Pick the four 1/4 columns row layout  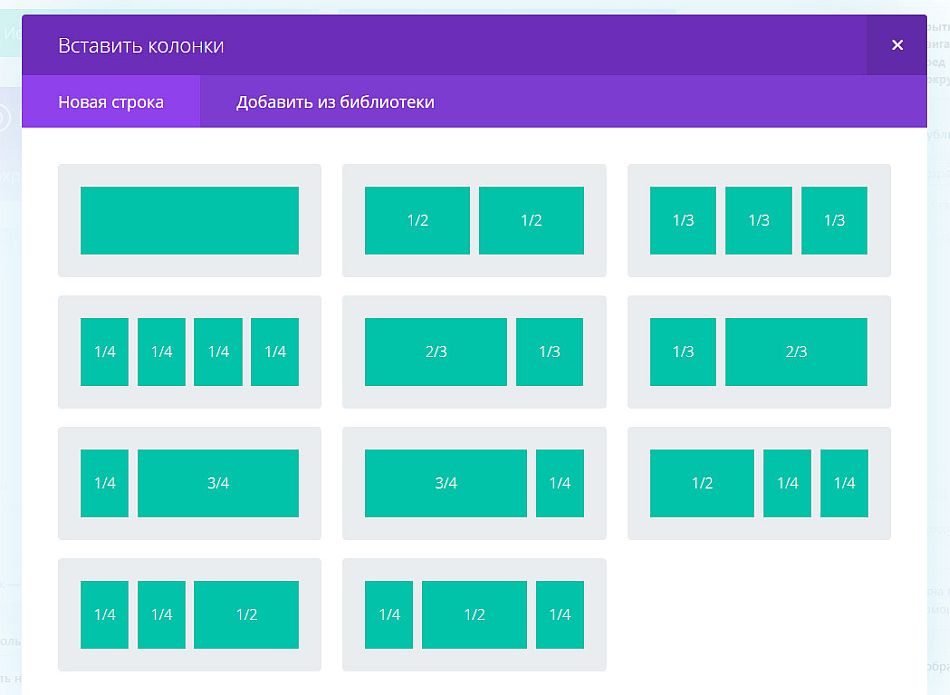coord(190,351)
